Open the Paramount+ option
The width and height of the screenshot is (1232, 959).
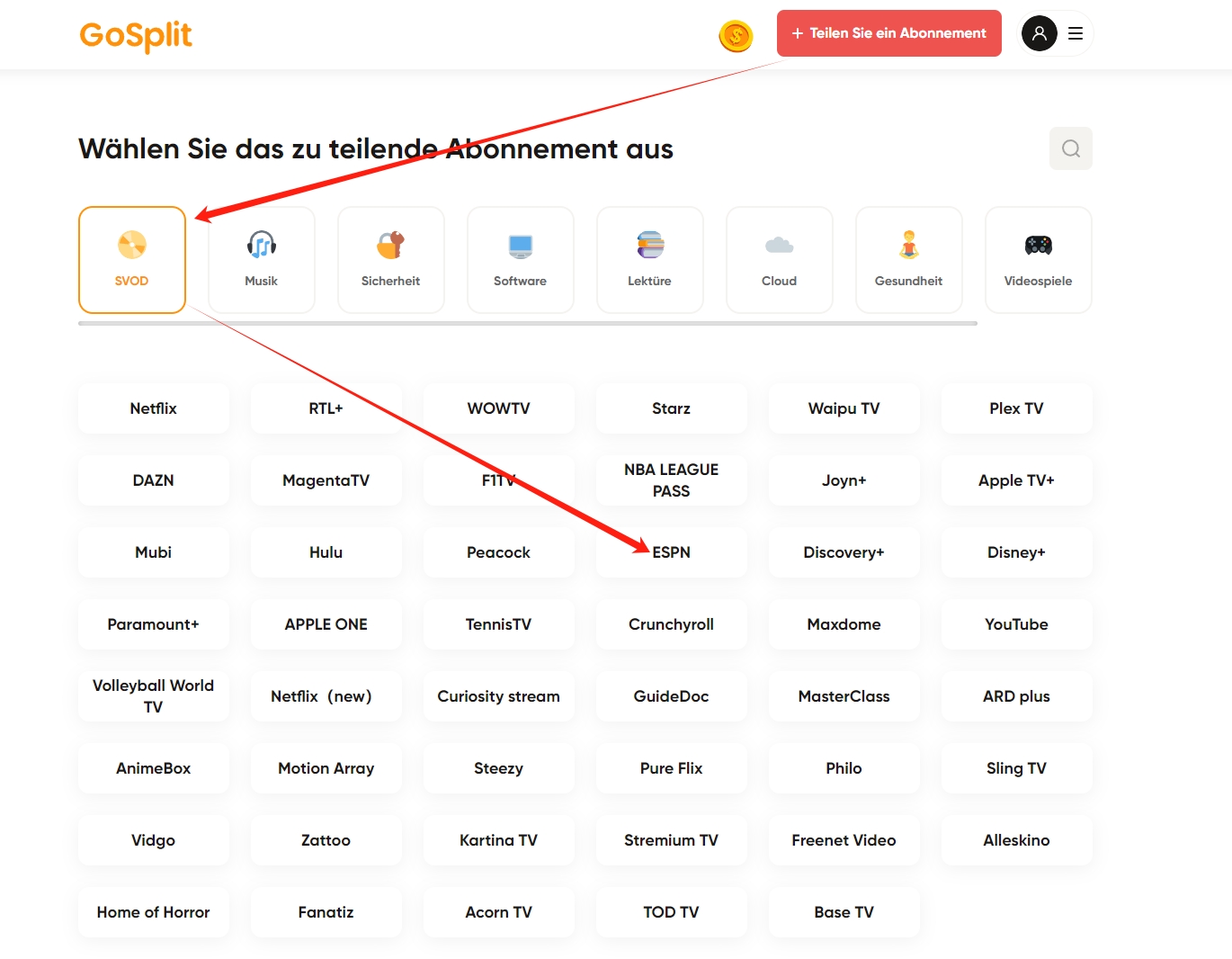point(154,624)
